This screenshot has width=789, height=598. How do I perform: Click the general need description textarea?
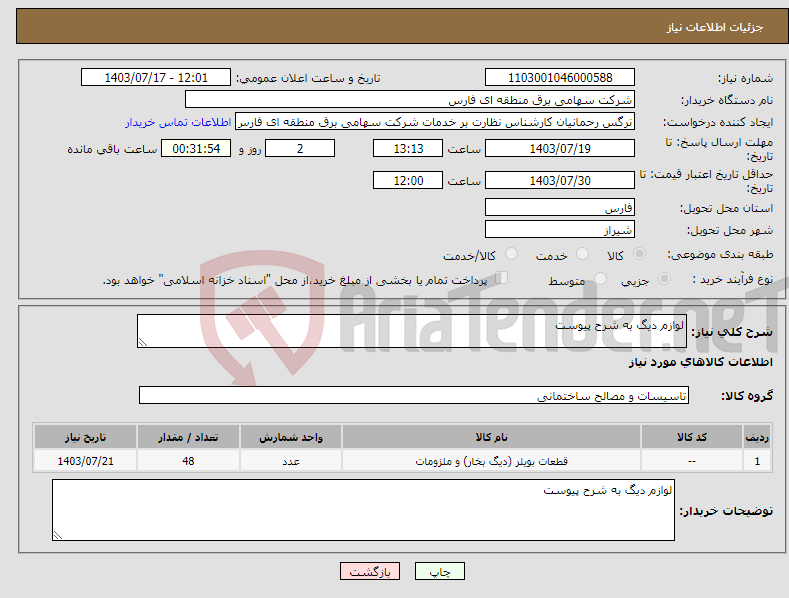pyautogui.click(x=412, y=331)
